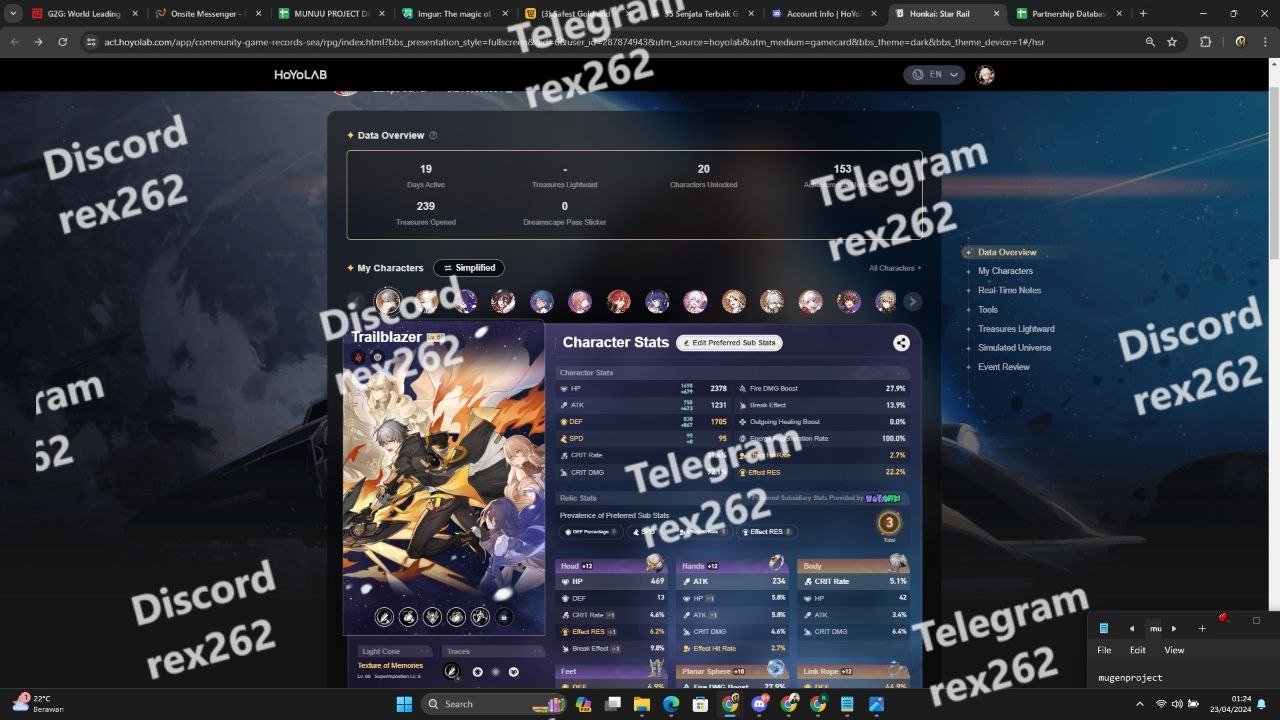
Task: Click the Texture of Memories light cone name
Action: coord(390,665)
